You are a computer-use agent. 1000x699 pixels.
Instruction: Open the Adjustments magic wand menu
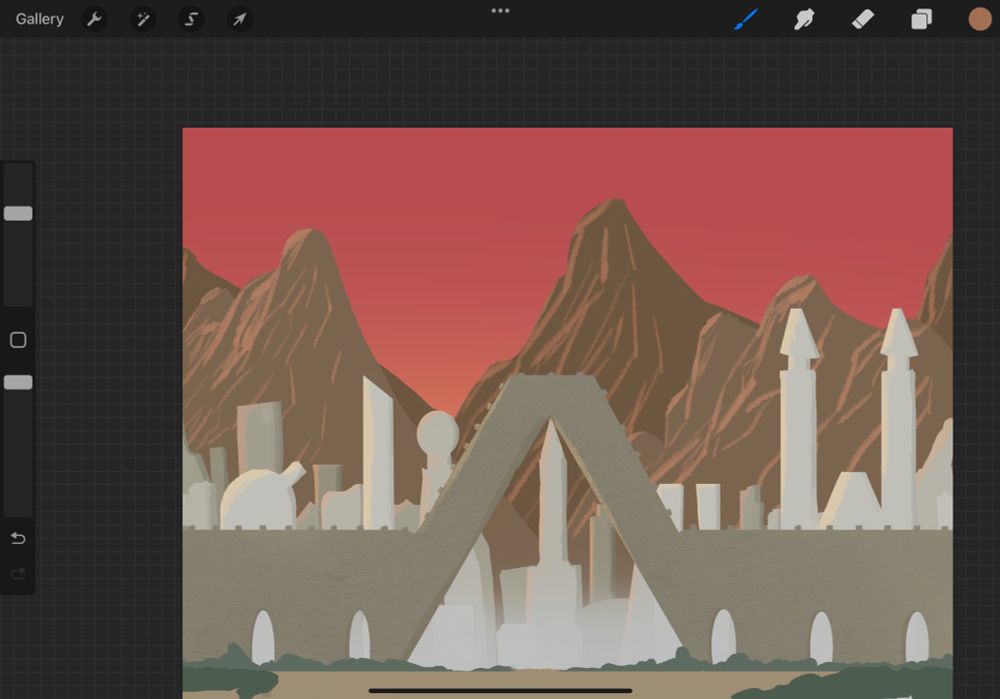[x=142, y=19]
